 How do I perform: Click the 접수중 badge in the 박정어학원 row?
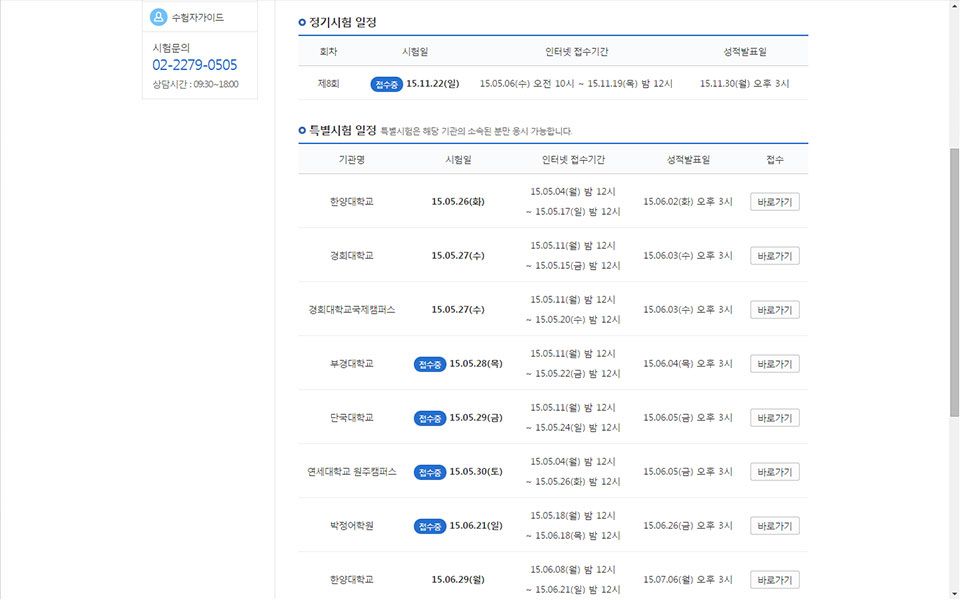(430, 526)
